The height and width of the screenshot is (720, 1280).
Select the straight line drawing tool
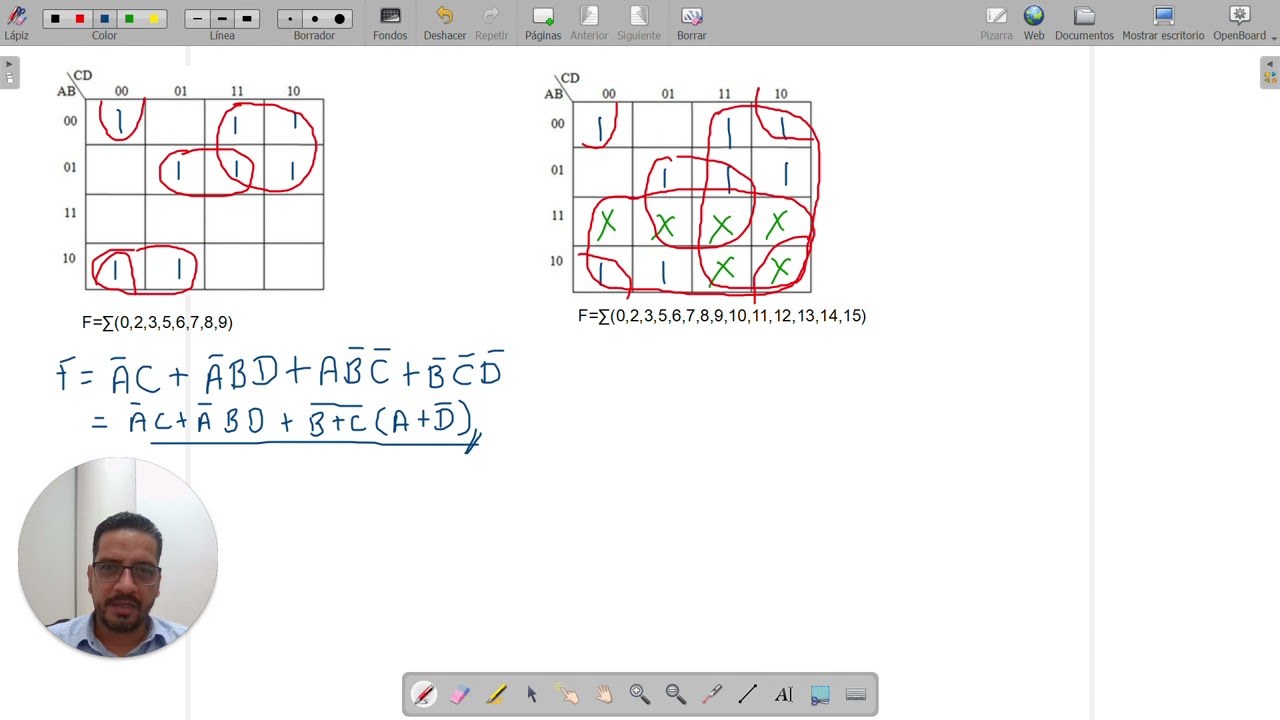tap(748, 694)
